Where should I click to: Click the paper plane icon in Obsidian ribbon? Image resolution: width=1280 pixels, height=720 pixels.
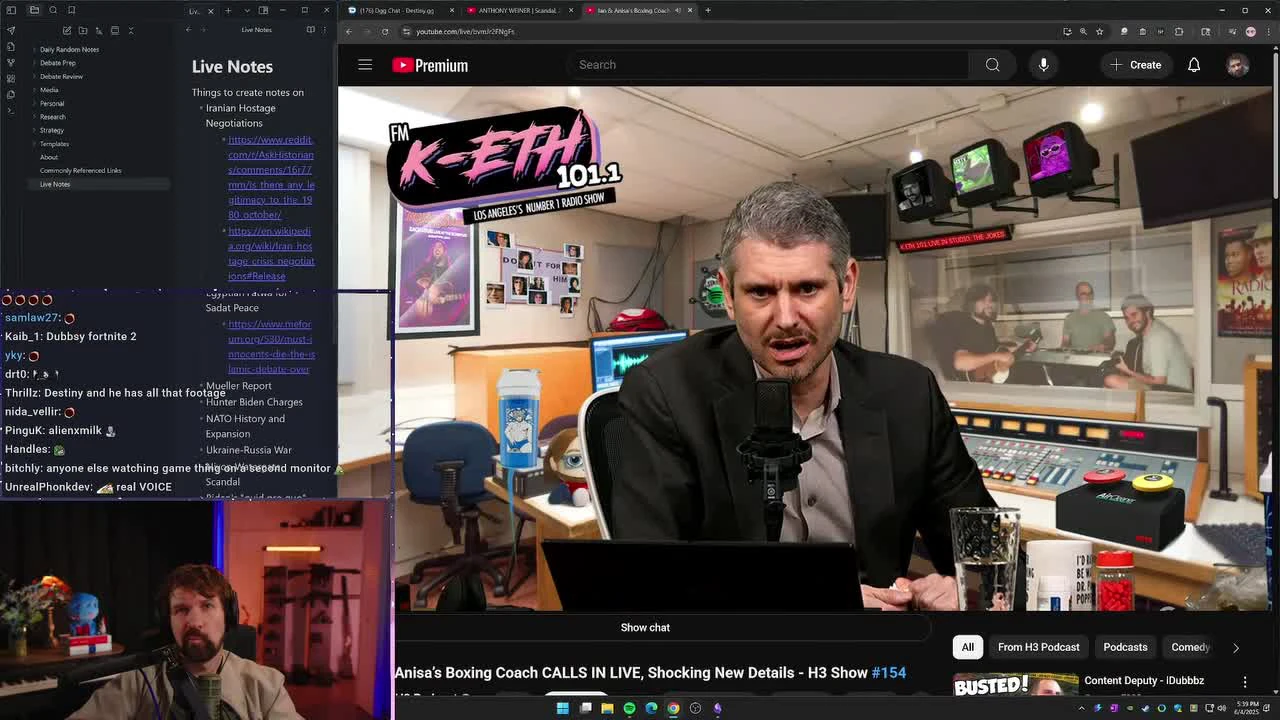coord(11,30)
